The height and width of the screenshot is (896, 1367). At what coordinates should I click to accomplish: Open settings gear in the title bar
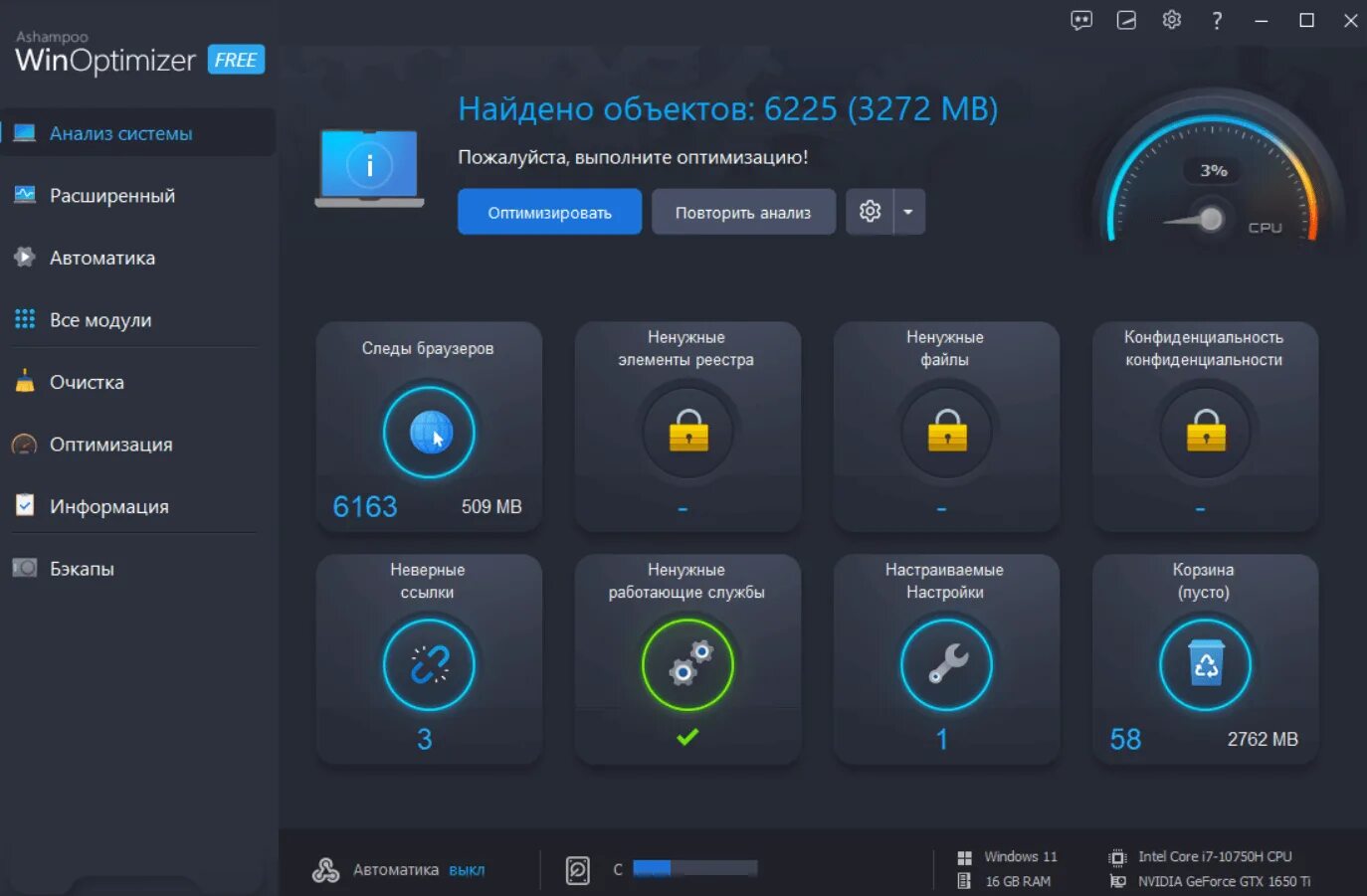pos(1172,20)
